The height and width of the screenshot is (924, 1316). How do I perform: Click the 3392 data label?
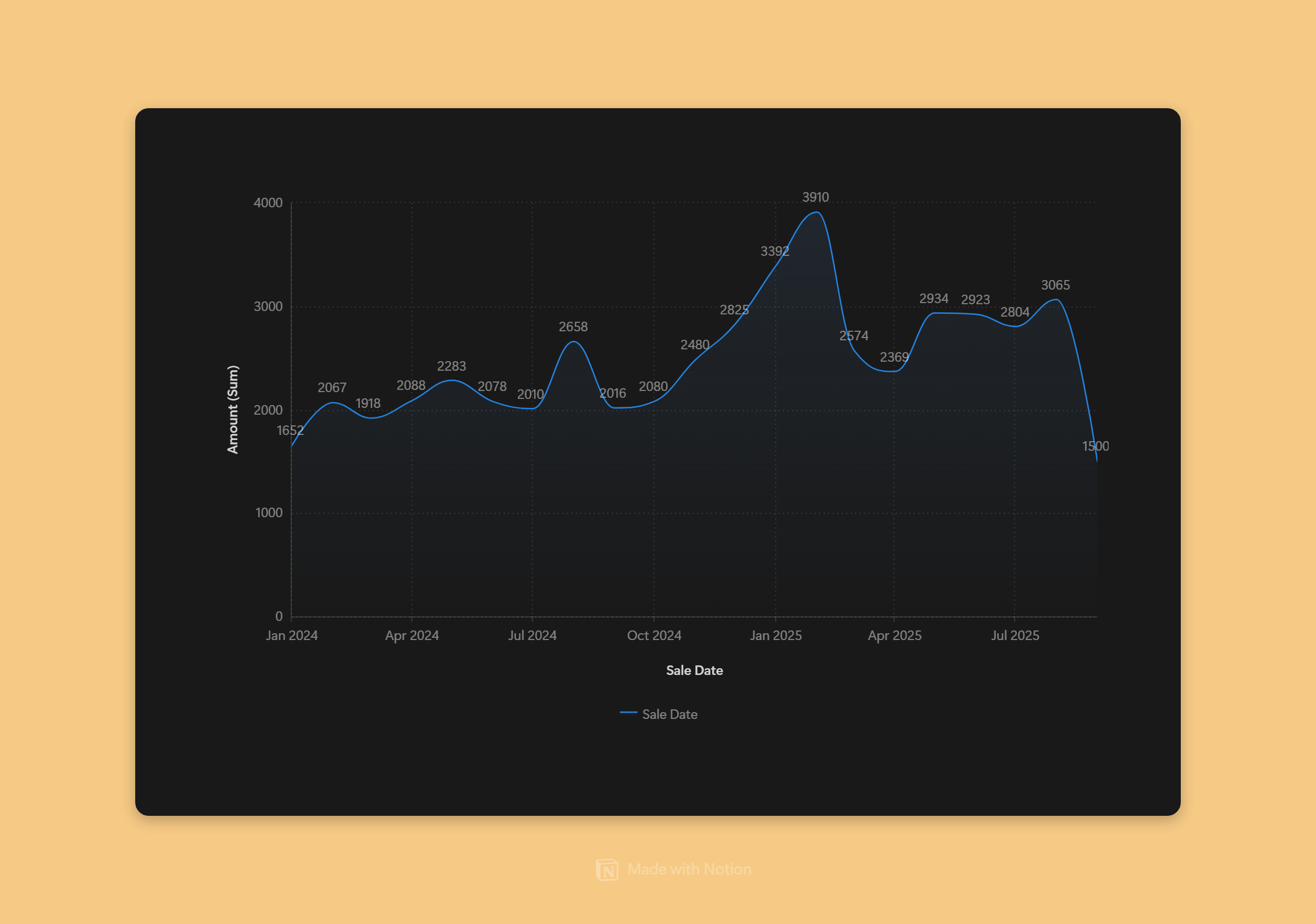coord(775,251)
